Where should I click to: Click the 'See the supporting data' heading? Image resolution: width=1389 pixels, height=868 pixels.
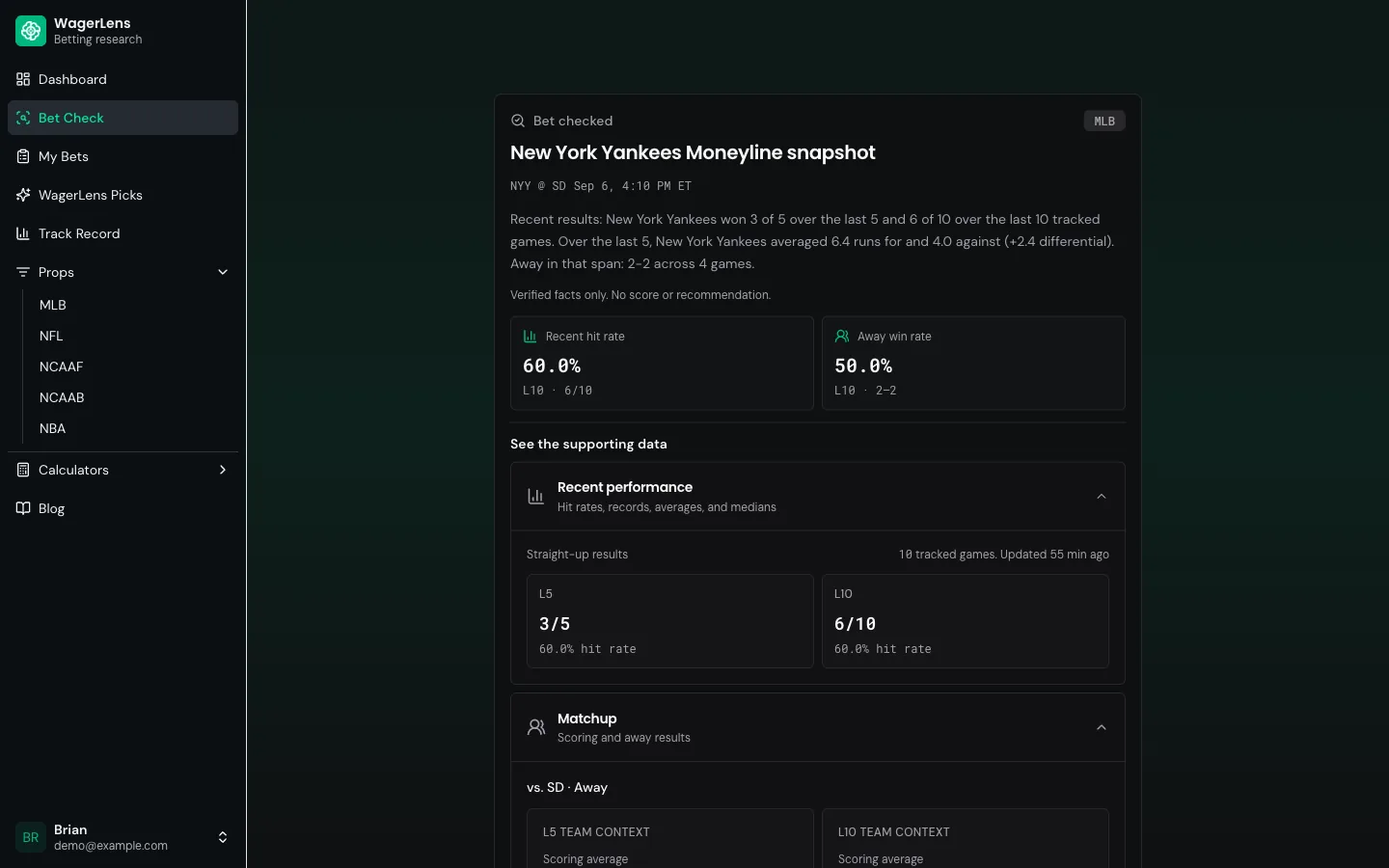(x=588, y=445)
